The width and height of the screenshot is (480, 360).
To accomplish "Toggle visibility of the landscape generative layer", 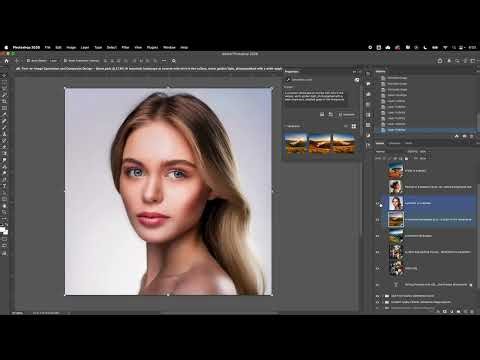I will click(x=378, y=220).
